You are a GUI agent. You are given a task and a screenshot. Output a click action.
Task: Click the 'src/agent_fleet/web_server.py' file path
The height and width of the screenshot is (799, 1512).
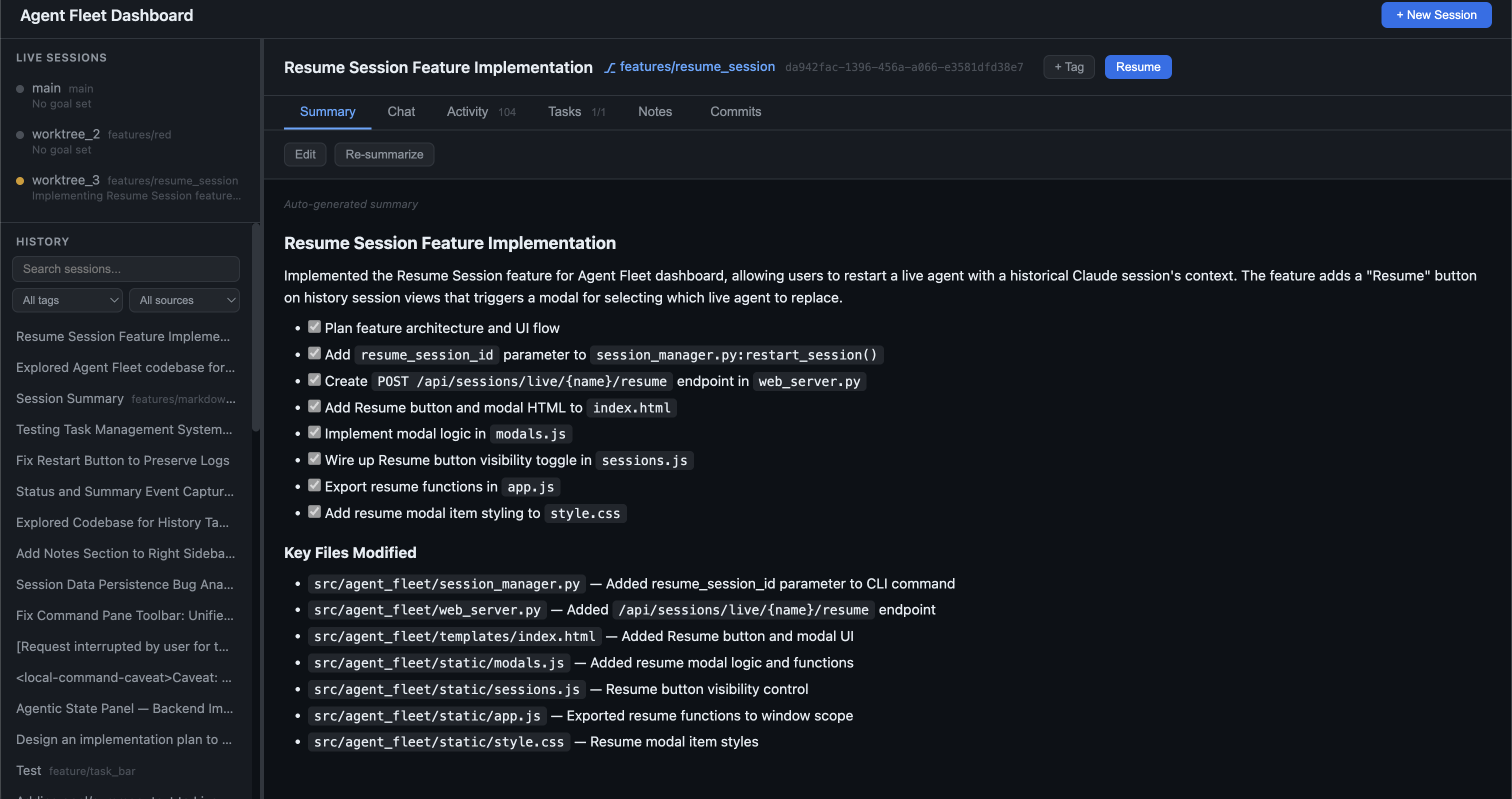[427, 610]
